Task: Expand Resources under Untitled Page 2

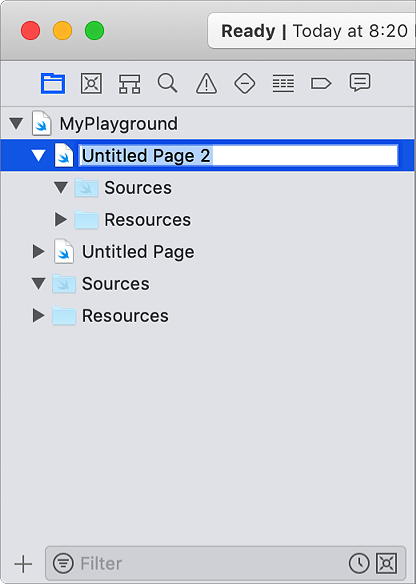Action: (61, 219)
